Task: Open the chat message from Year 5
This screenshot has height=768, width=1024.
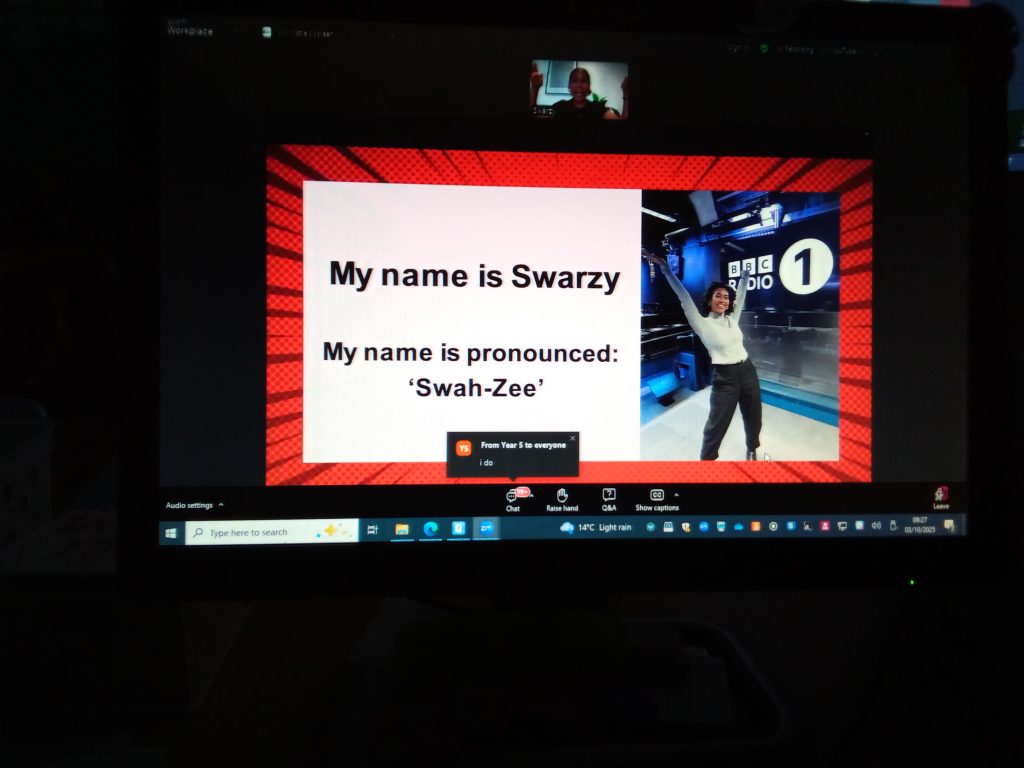Action: pos(515,455)
